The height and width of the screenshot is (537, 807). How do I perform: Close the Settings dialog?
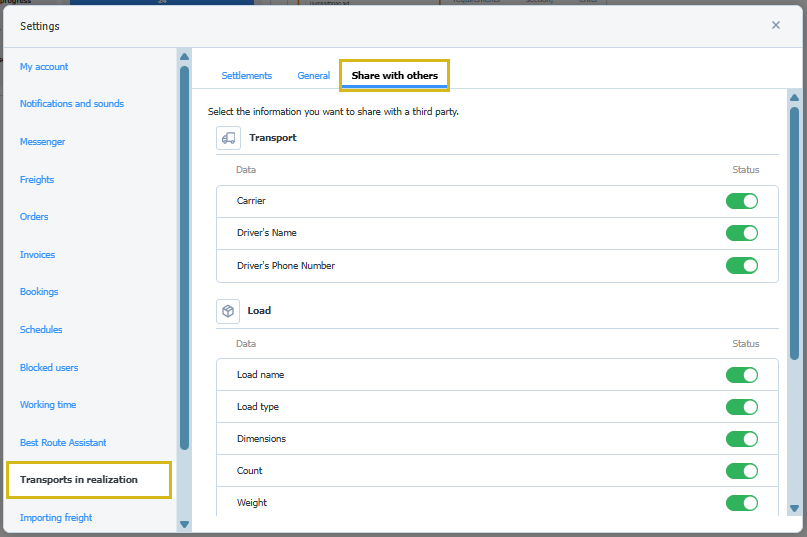tap(775, 25)
